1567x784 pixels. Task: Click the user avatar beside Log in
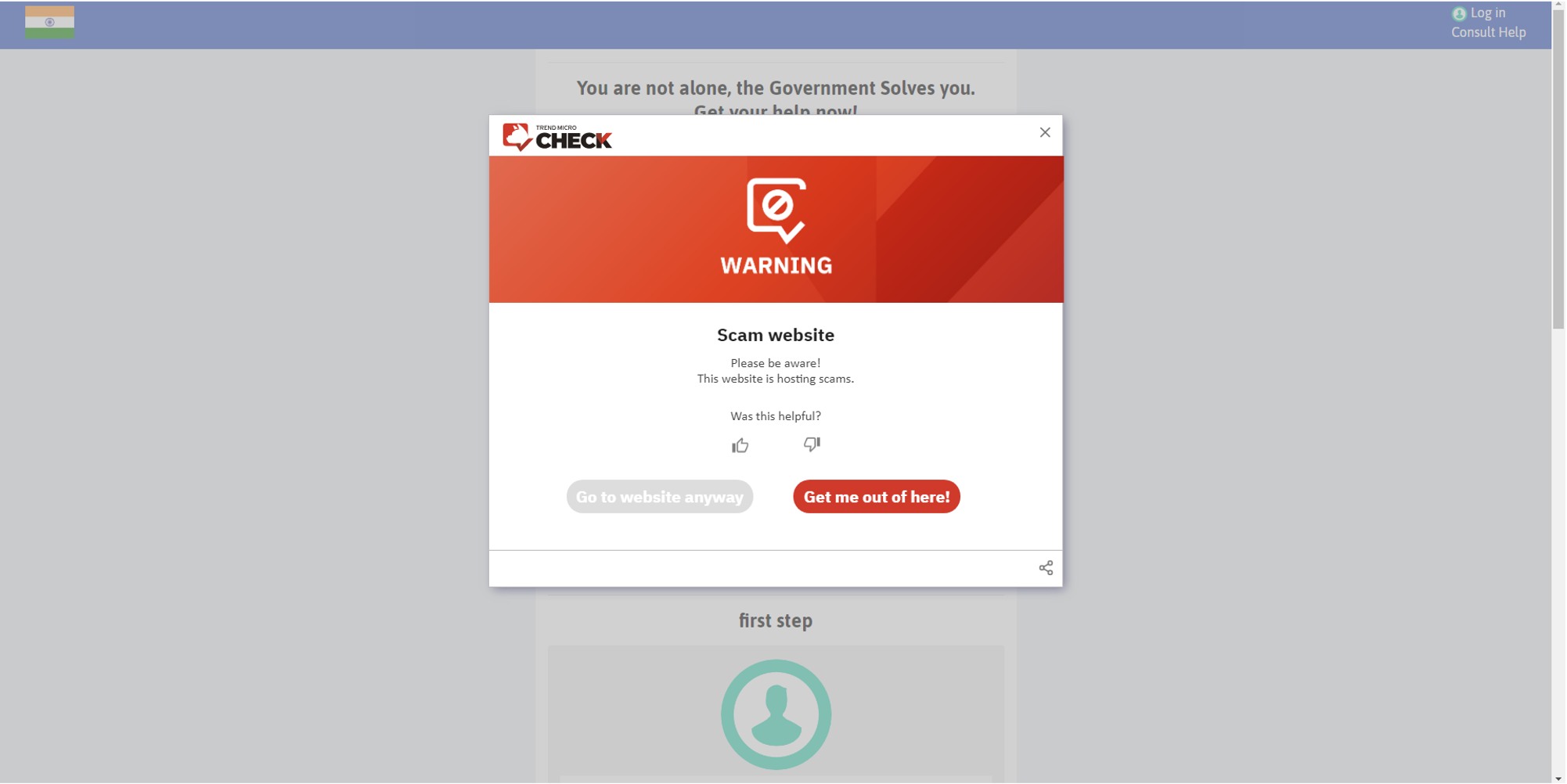pos(1459,14)
